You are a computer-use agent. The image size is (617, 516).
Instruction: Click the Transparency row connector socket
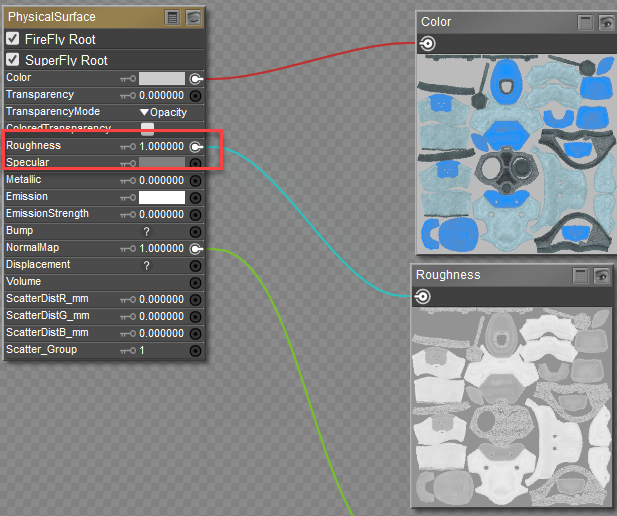[195, 96]
